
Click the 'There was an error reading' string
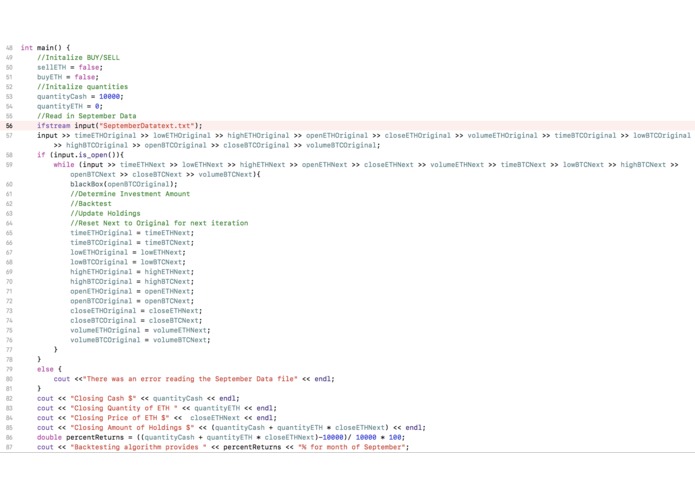pos(190,379)
